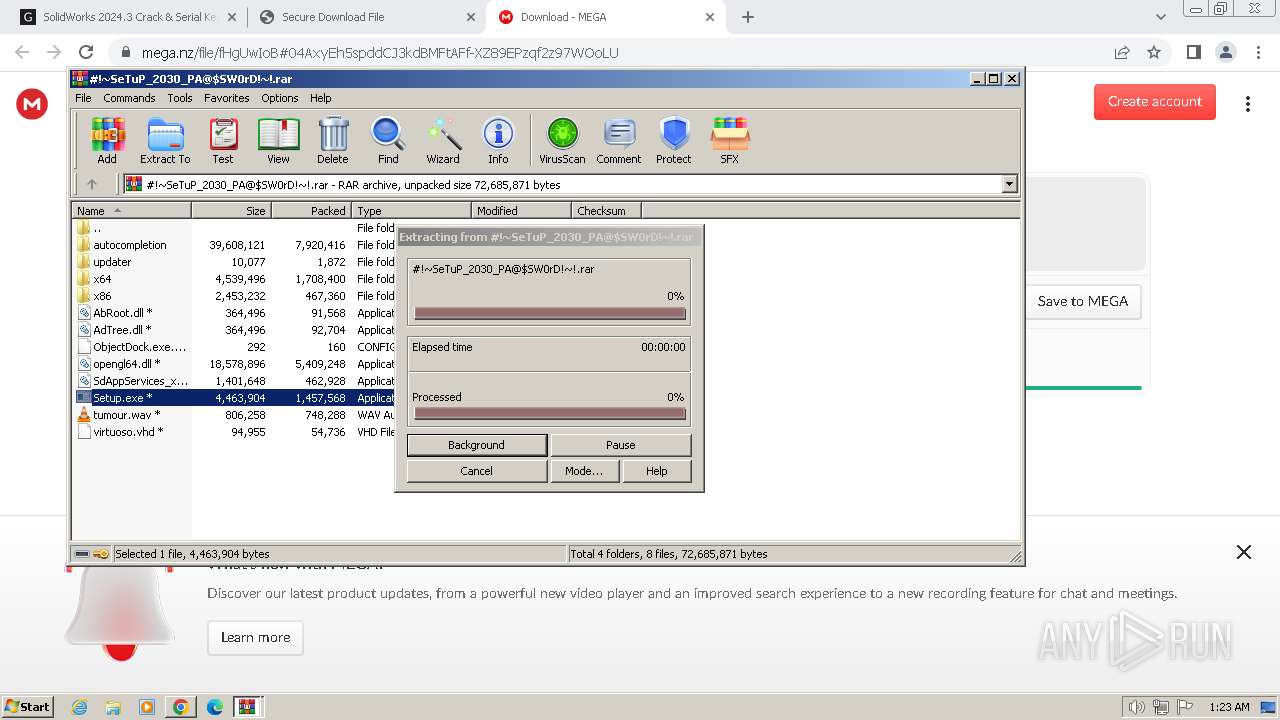1280x720 pixels.
Task: Click the Protect shield icon
Action: point(674,140)
